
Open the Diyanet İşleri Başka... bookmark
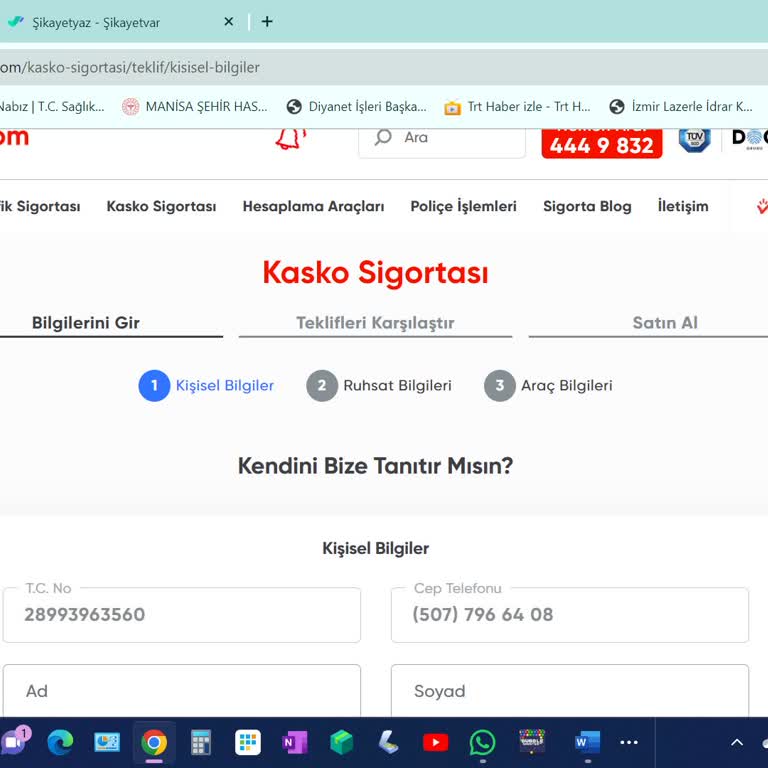tap(357, 106)
